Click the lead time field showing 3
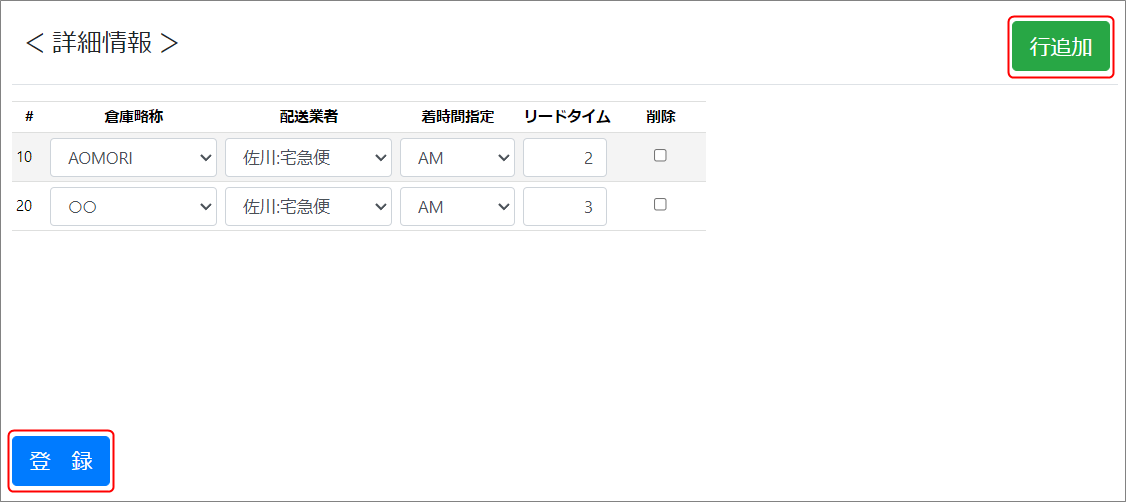Screen dimensions: 1126x502 pyautogui.click(x=564, y=207)
